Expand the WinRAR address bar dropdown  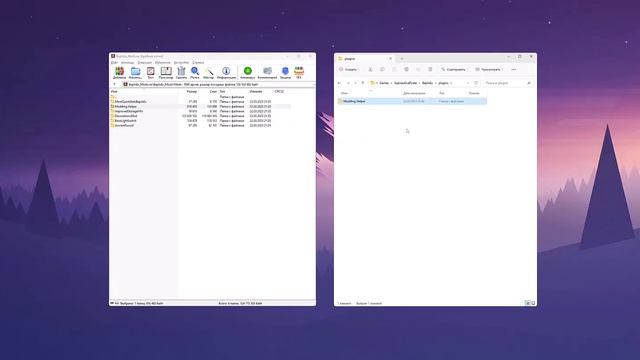[313, 84]
